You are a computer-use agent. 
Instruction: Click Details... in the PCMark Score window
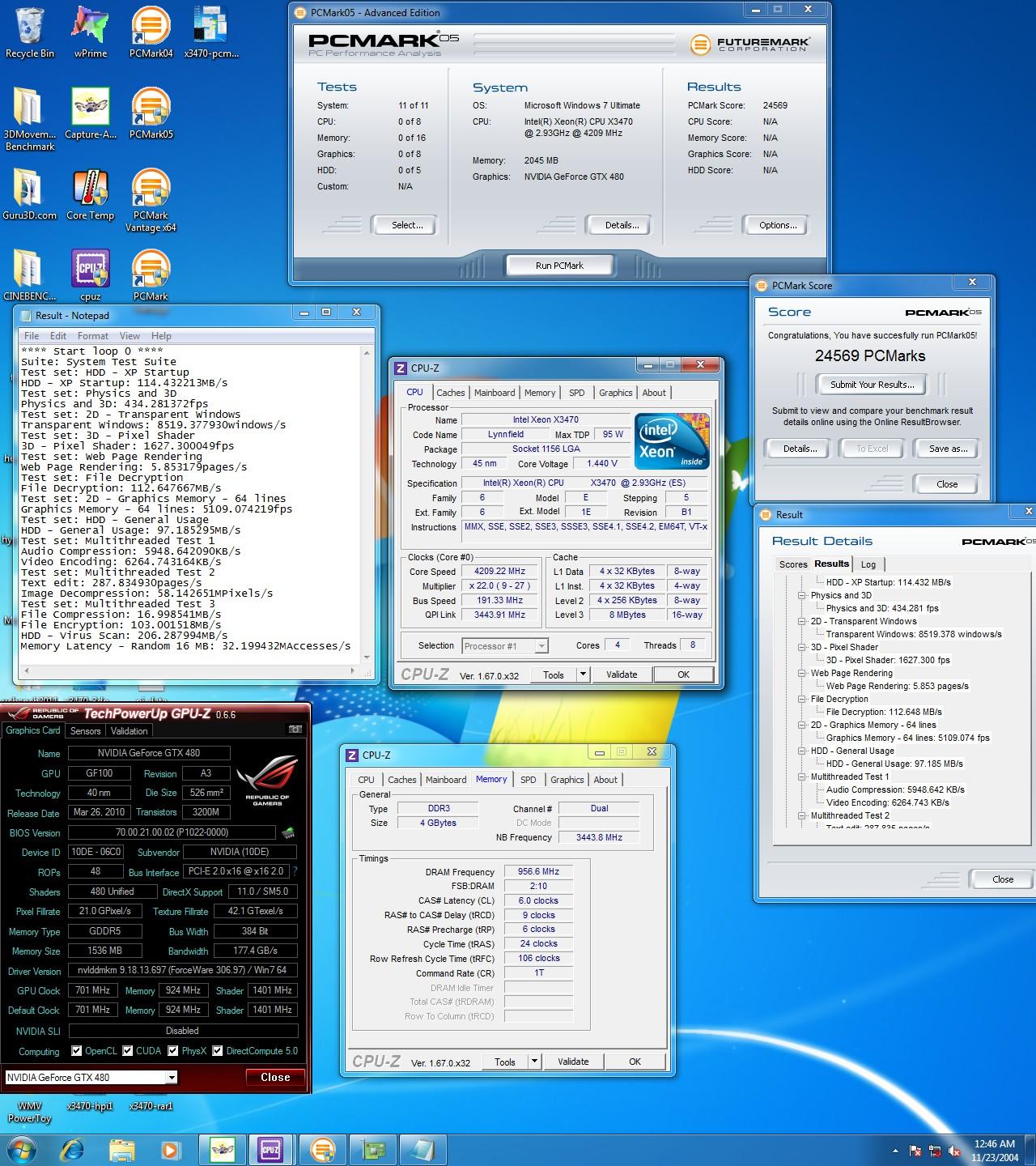pyautogui.click(x=800, y=449)
